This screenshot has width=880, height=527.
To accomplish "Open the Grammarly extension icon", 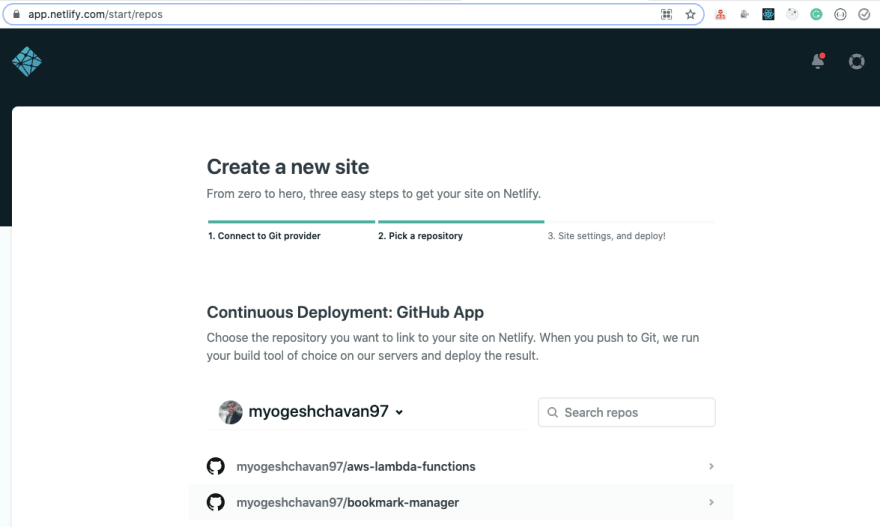I will (816, 15).
